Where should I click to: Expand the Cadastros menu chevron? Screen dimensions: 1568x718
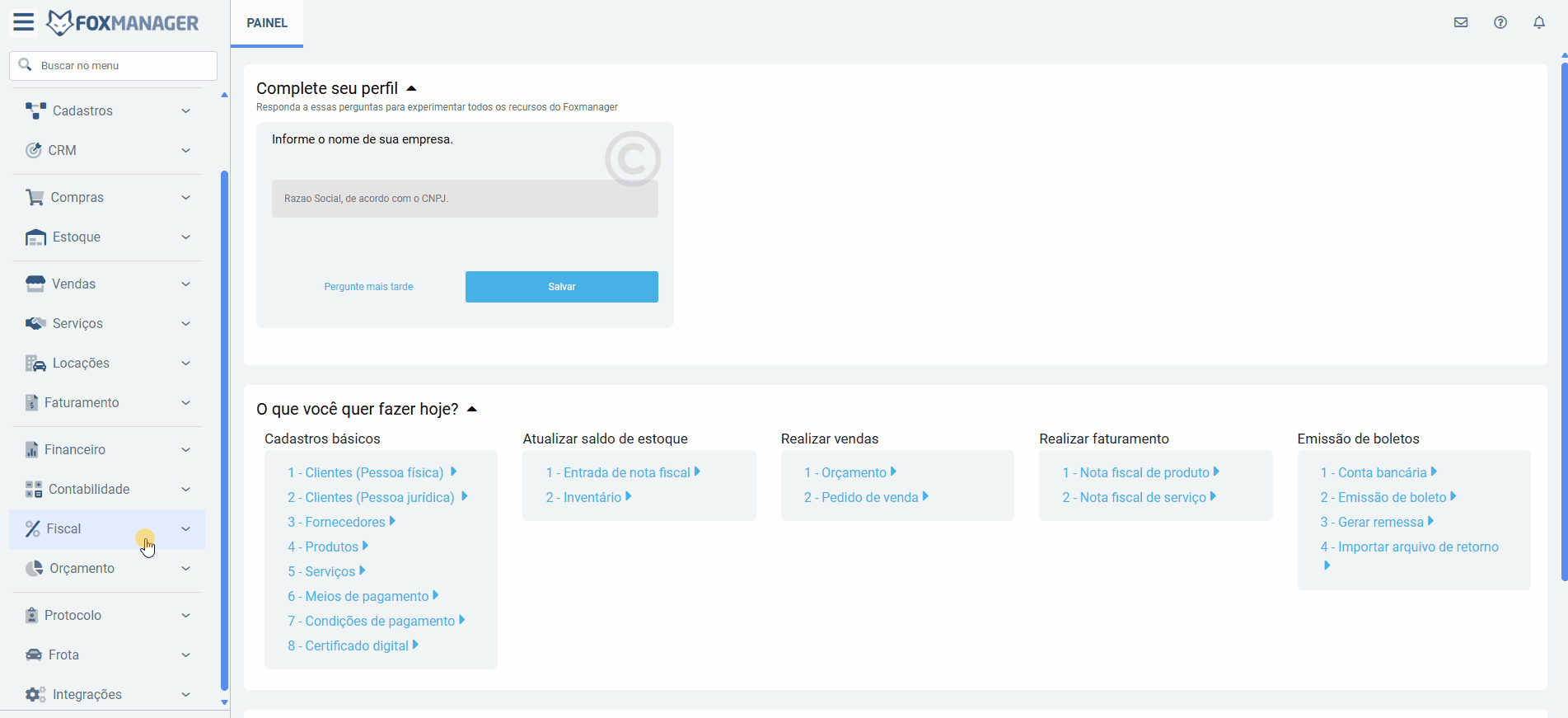[x=185, y=111]
